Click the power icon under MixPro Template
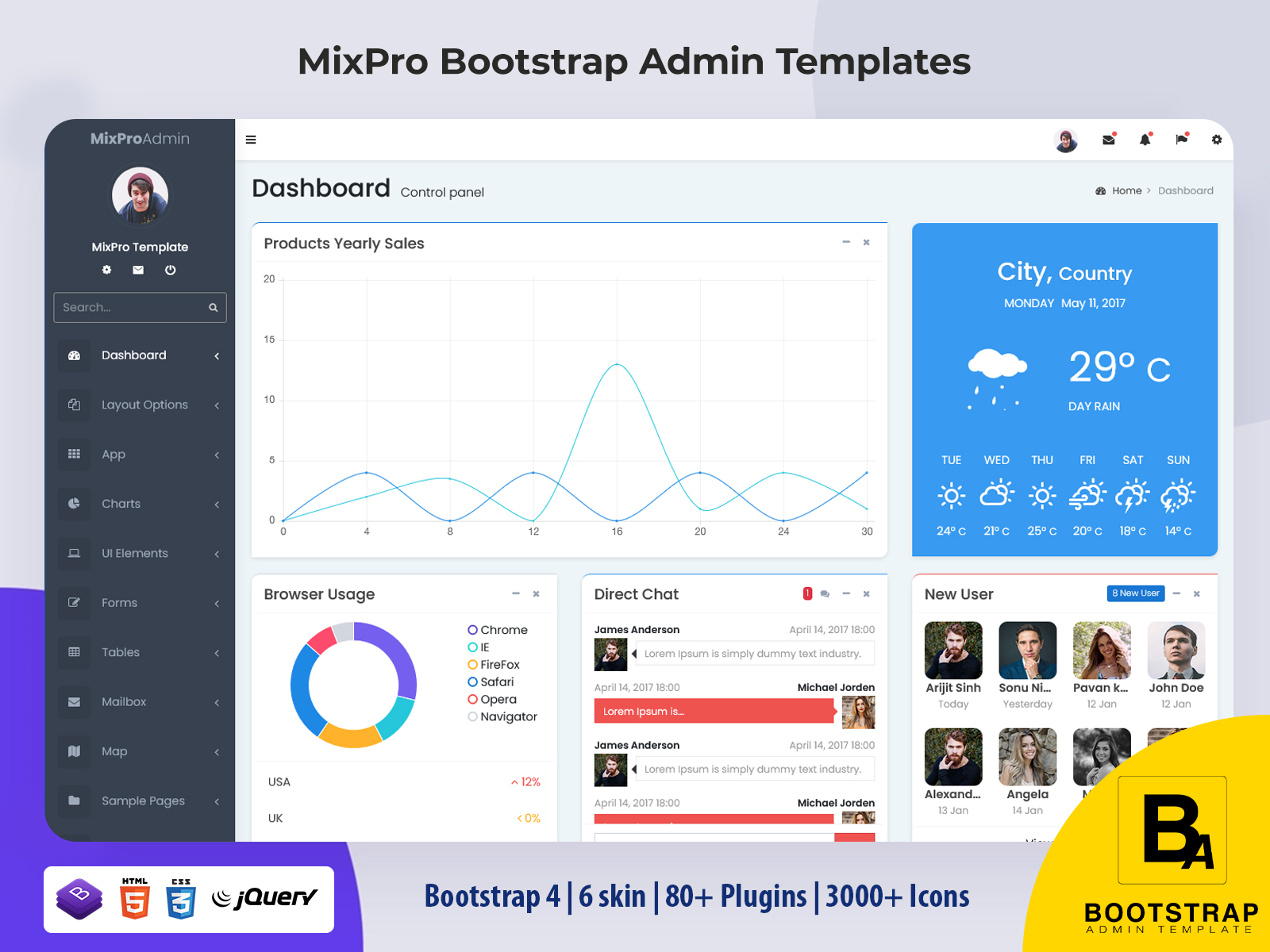The height and width of the screenshot is (952, 1270). point(170,270)
